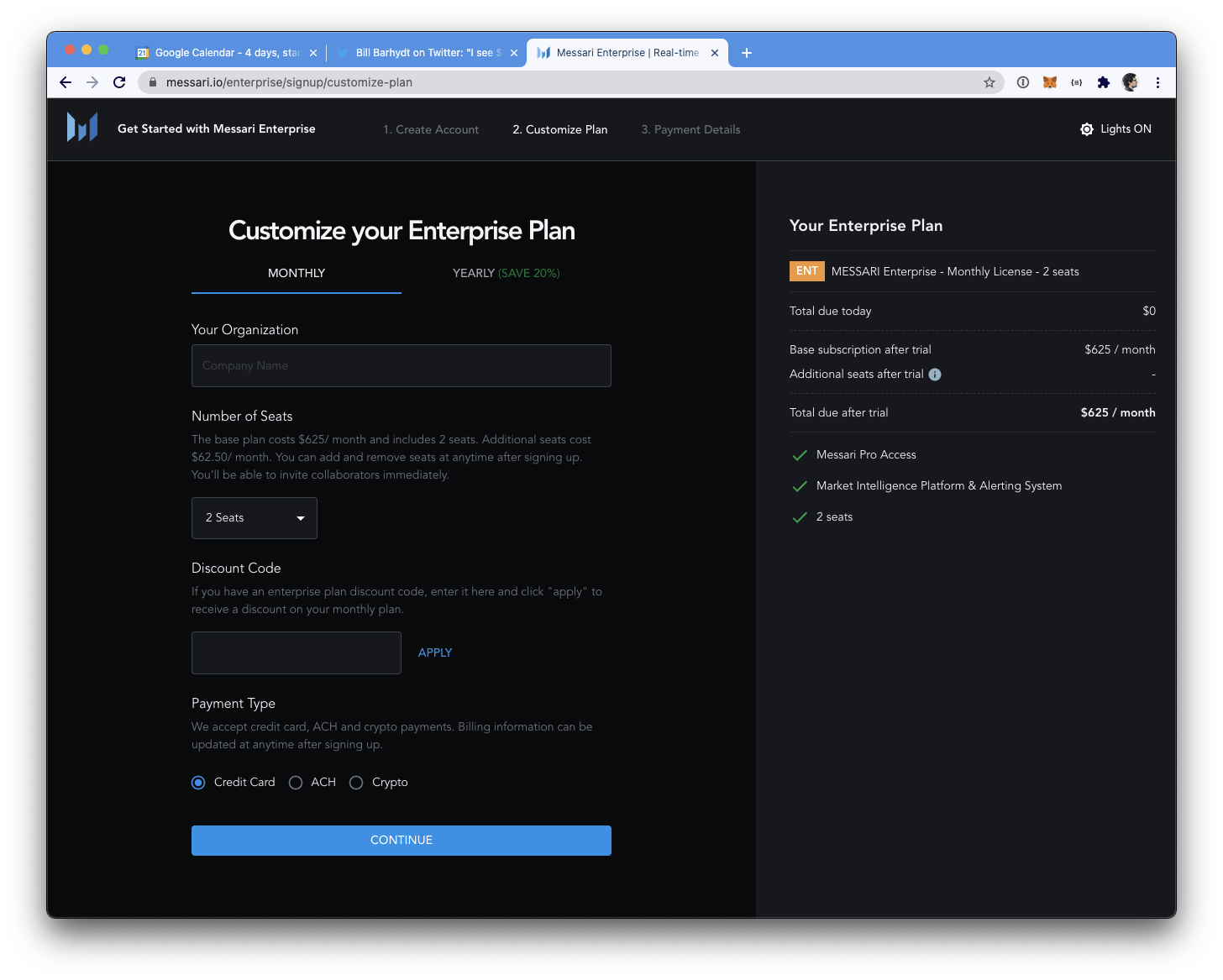Click the Messari logo in the header
1223x980 pixels.
coord(82,128)
